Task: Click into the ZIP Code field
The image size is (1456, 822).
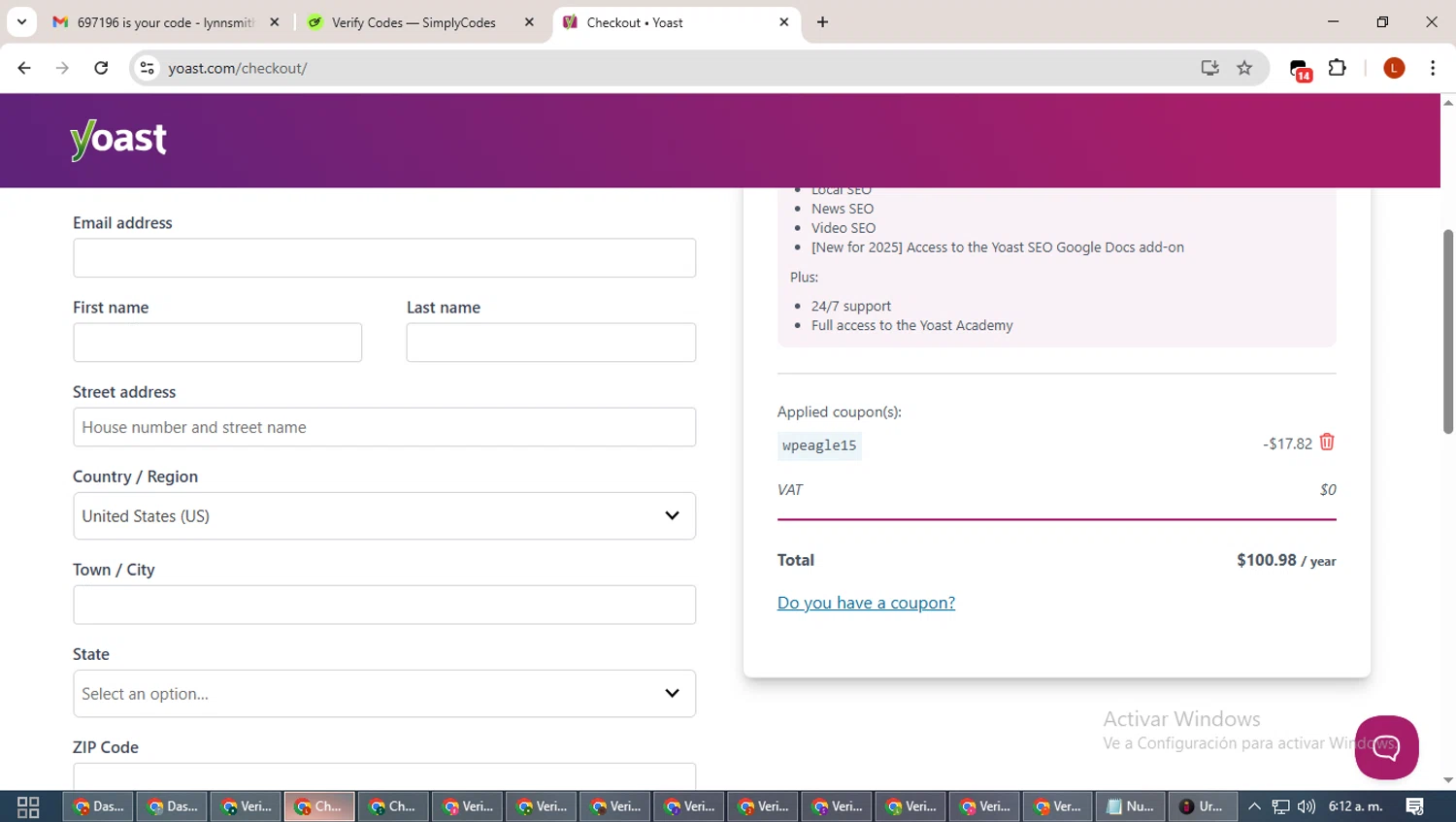Action: point(384,776)
